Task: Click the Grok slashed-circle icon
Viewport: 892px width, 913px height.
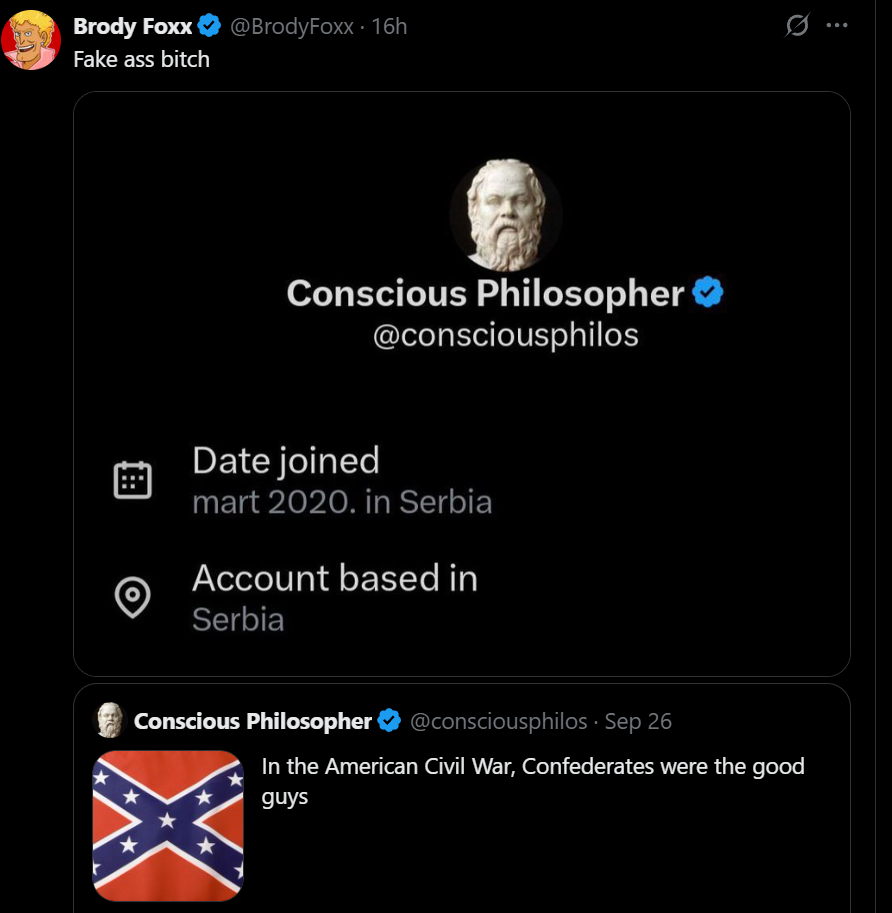Action: (797, 27)
